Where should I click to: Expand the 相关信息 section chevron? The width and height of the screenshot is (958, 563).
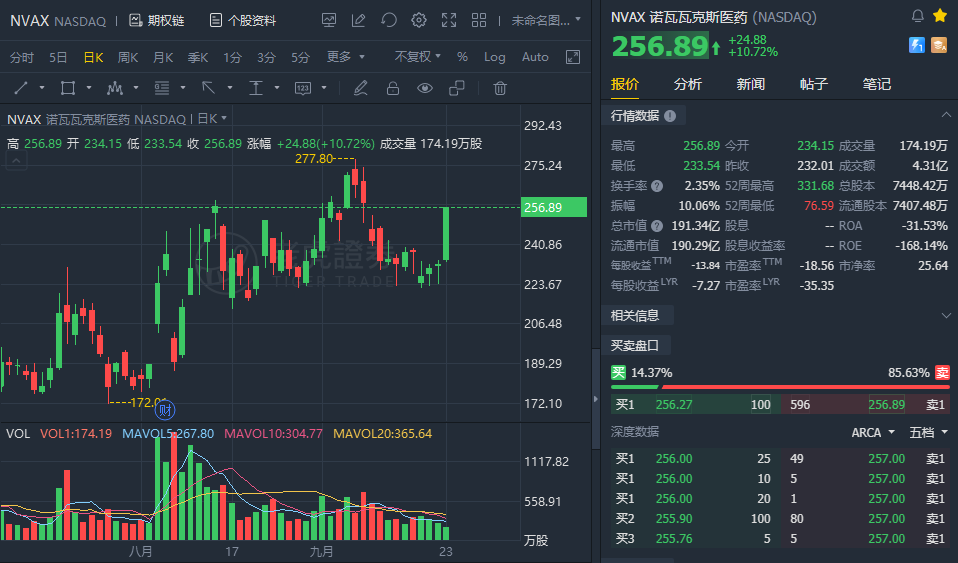pyautogui.click(x=946, y=315)
